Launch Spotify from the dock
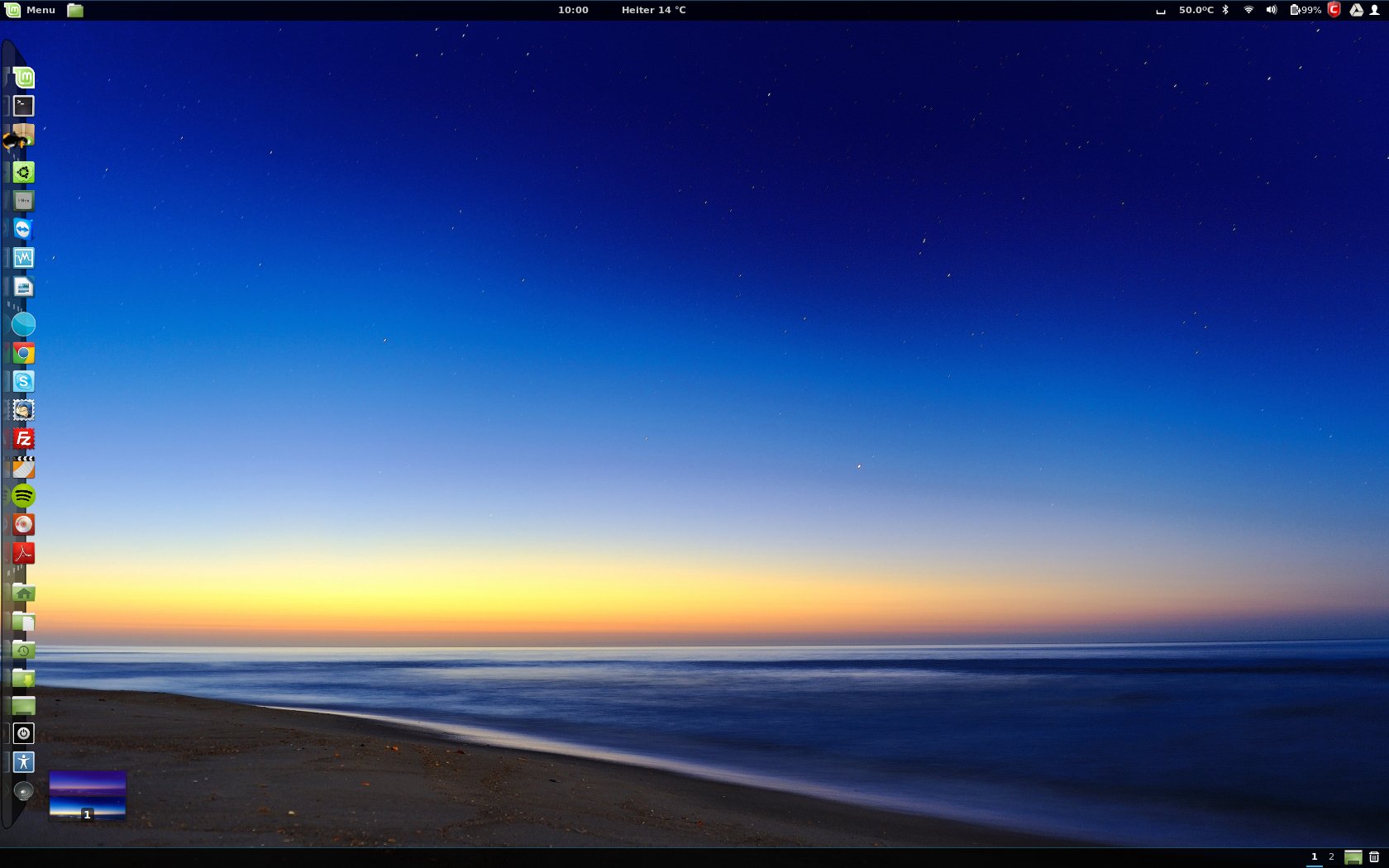 pyautogui.click(x=23, y=496)
